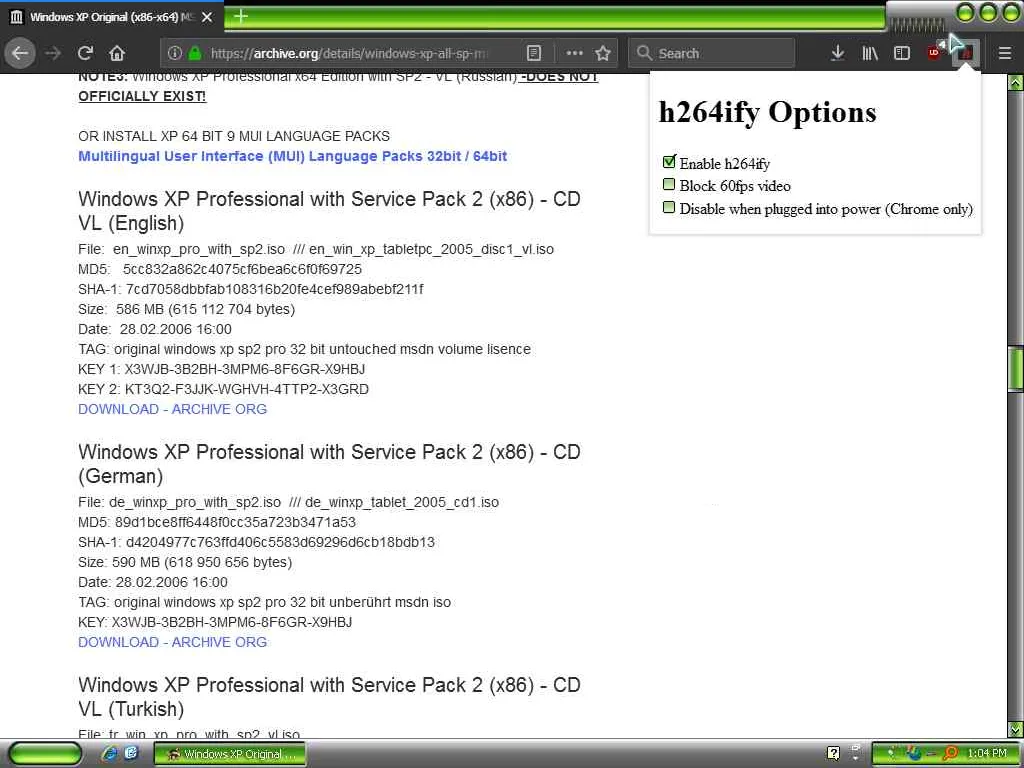Click File: de_winxp_pro_with_sp2.iso line

click(x=289, y=502)
